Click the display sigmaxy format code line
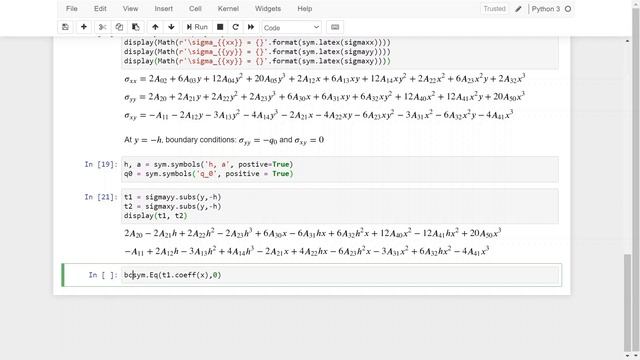Screen dimensions: 640x360 (x=257, y=61)
